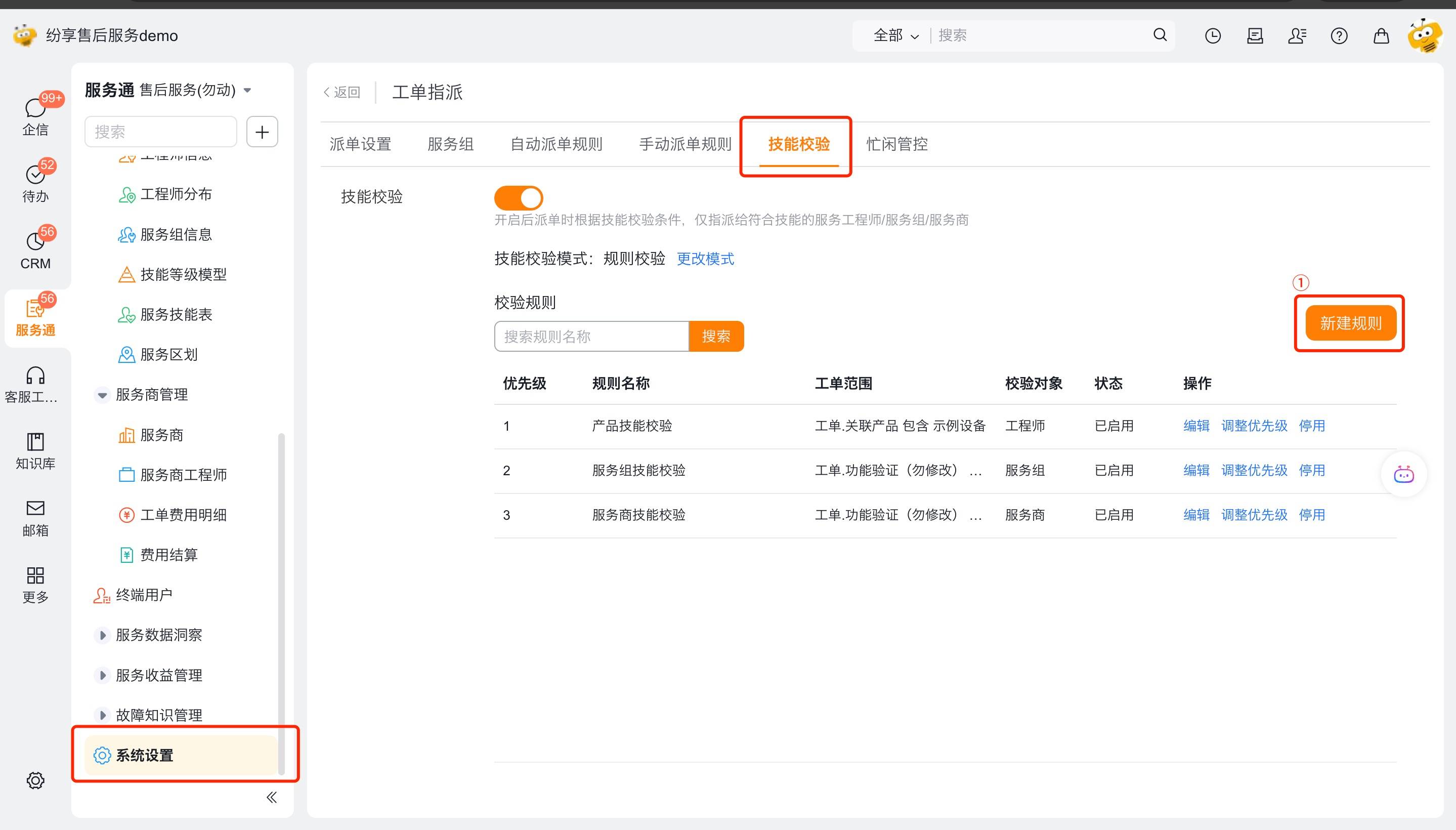
Task: Click the 更改模式 link
Action: pos(705,259)
